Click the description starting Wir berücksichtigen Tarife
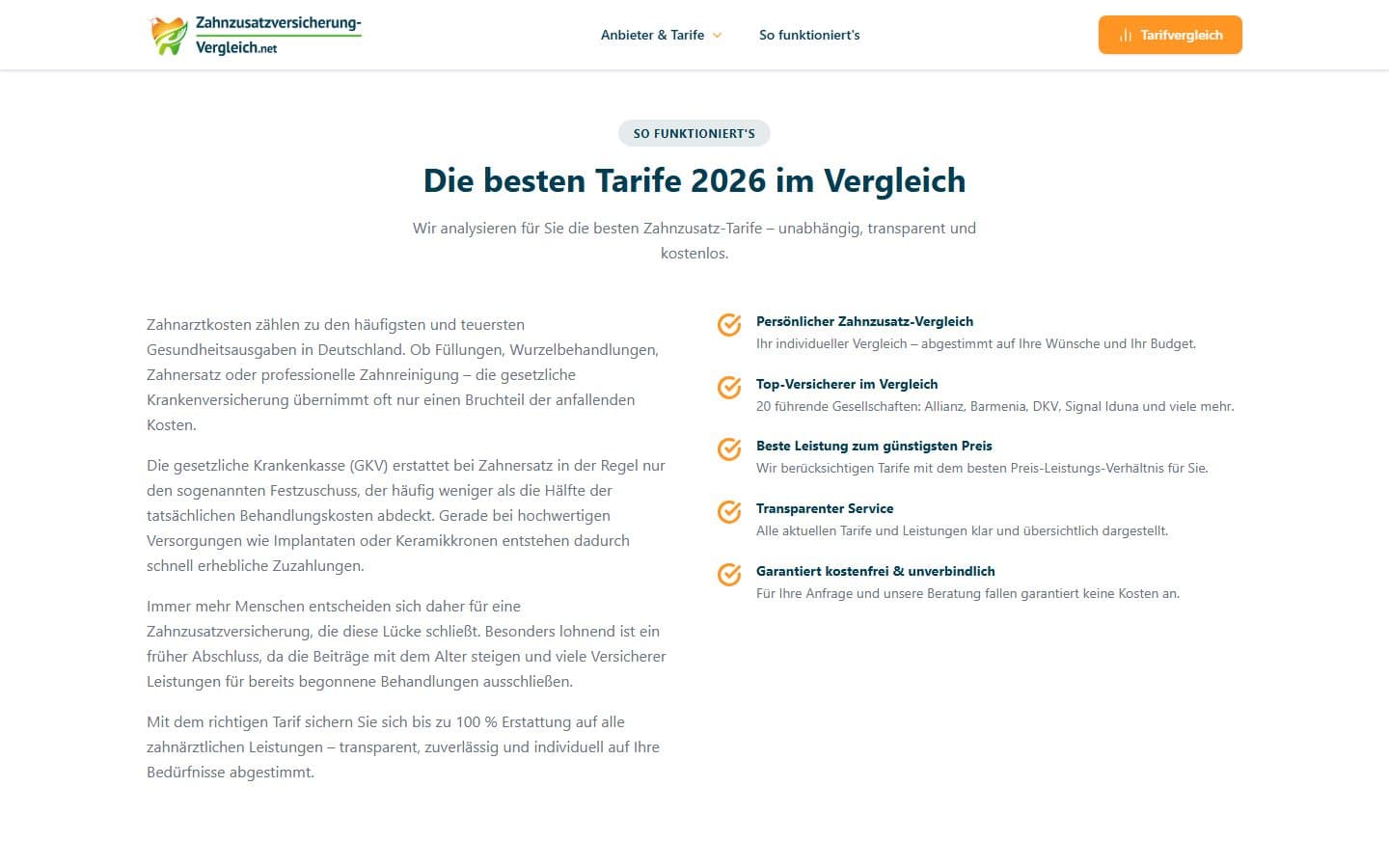The width and height of the screenshot is (1389, 868). pyautogui.click(x=982, y=468)
